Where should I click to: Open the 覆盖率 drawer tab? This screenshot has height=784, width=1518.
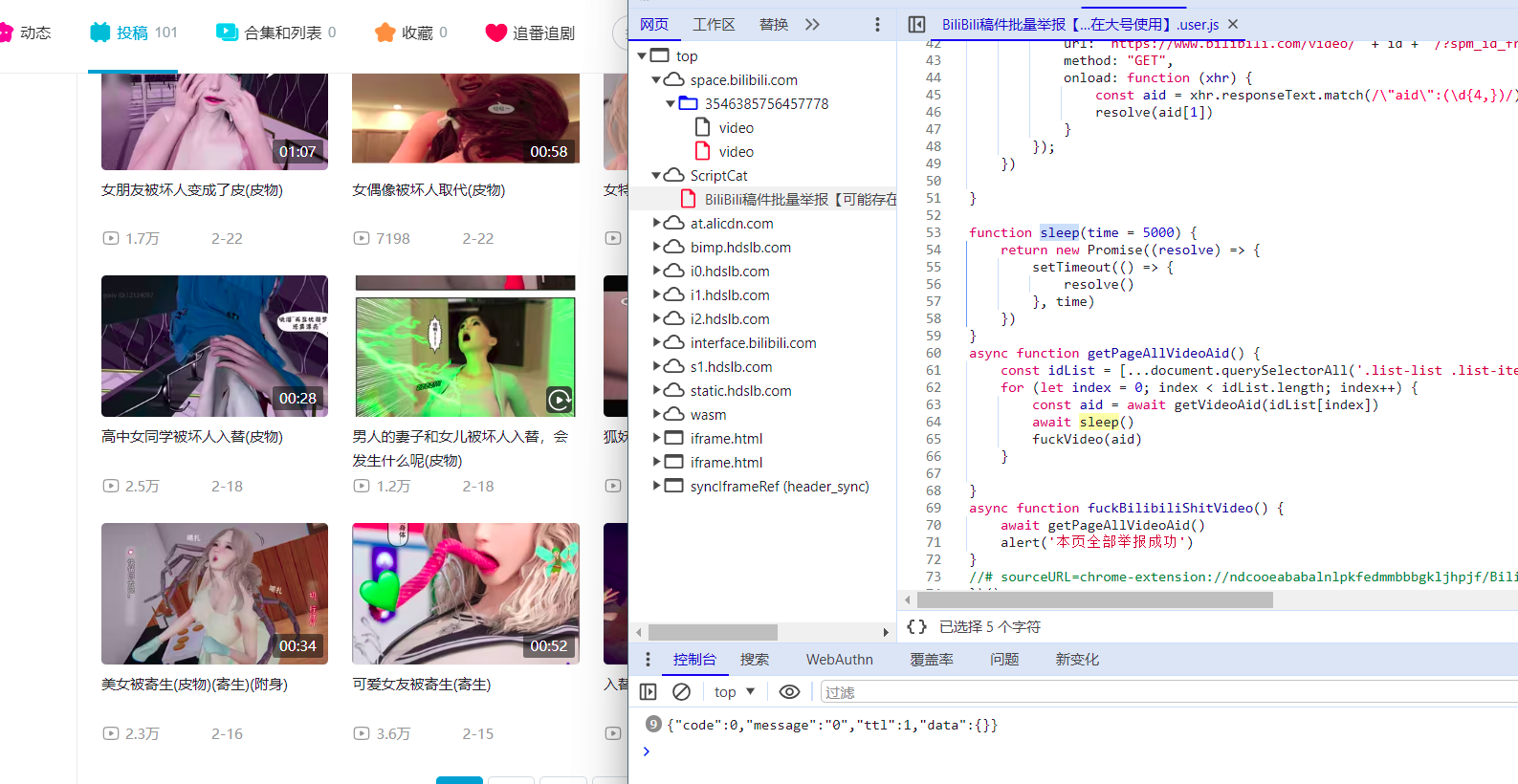931,659
